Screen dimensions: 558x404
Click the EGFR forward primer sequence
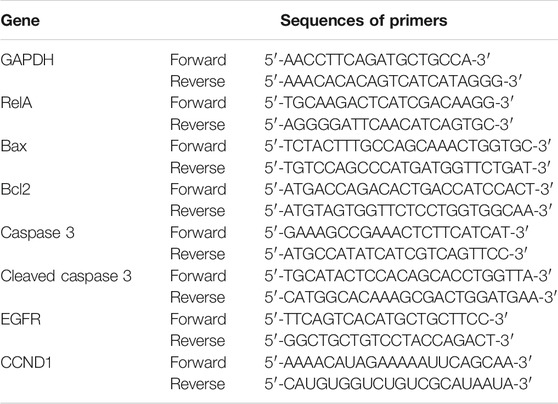click(x=386, y=319)
